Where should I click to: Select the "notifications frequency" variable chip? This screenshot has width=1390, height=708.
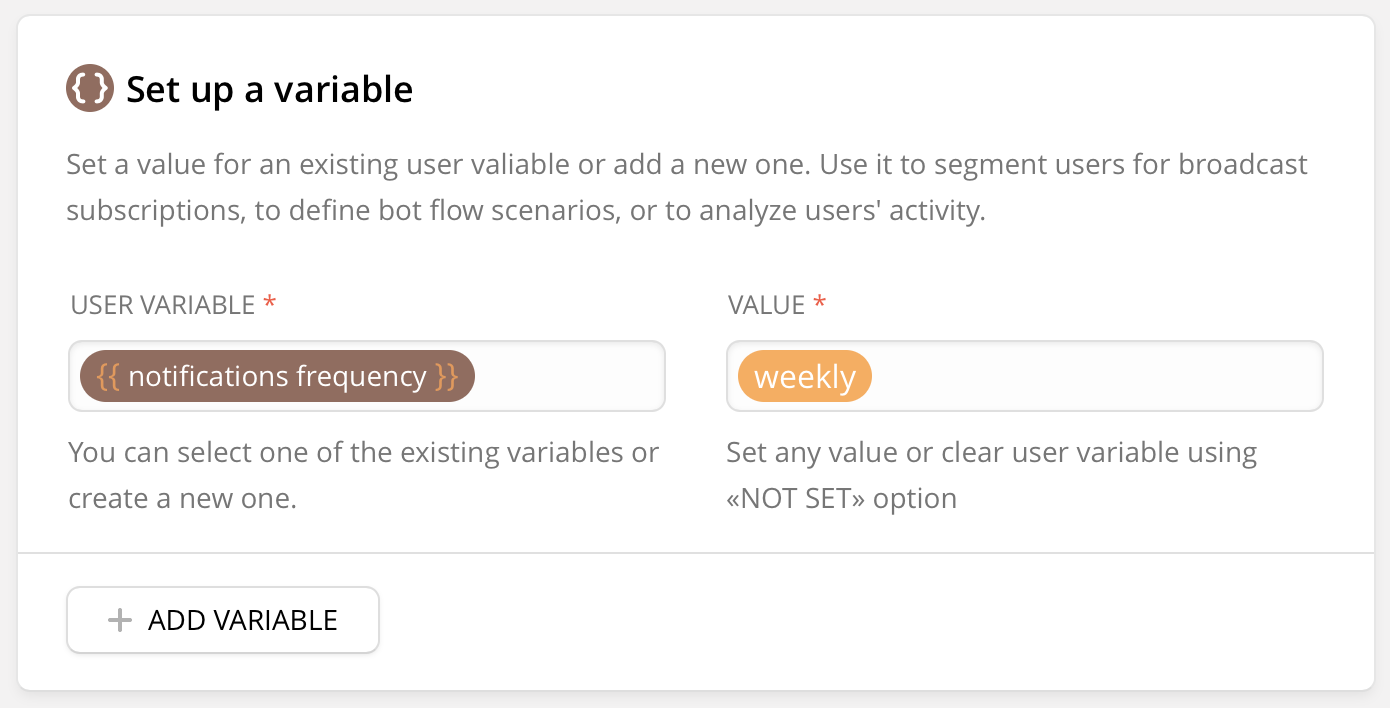pyautogui.click(x=277, y=377)
